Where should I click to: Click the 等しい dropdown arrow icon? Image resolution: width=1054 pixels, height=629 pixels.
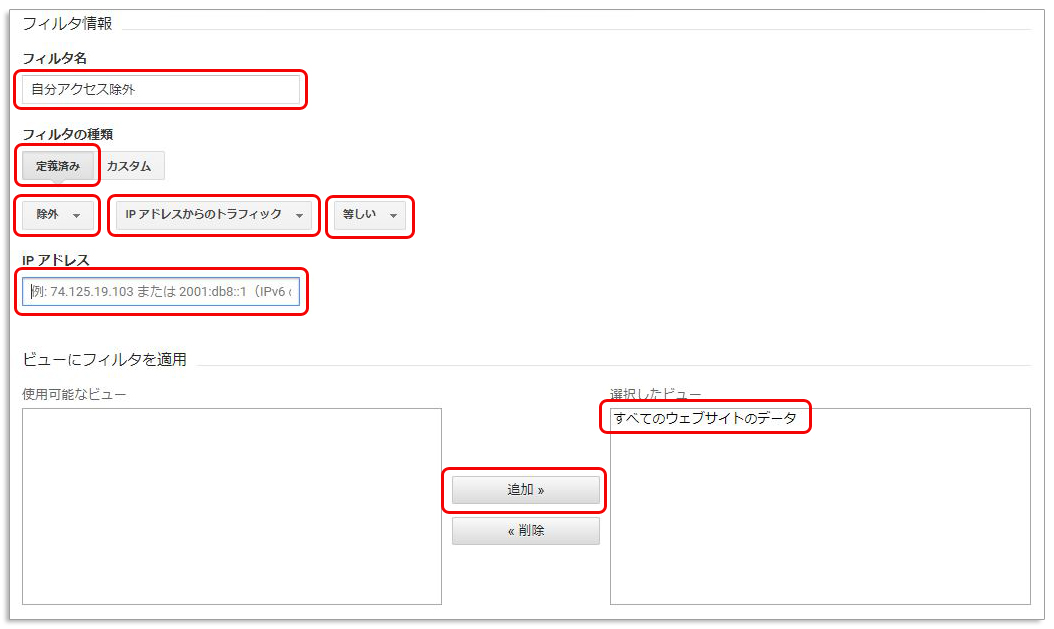pos(393,217)
